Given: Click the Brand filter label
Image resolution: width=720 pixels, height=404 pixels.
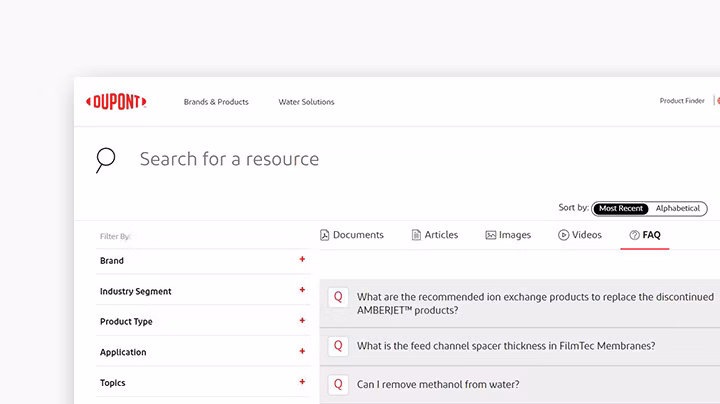Looking at the screenshot, I should pyautogui.click(x=112, y=261).
